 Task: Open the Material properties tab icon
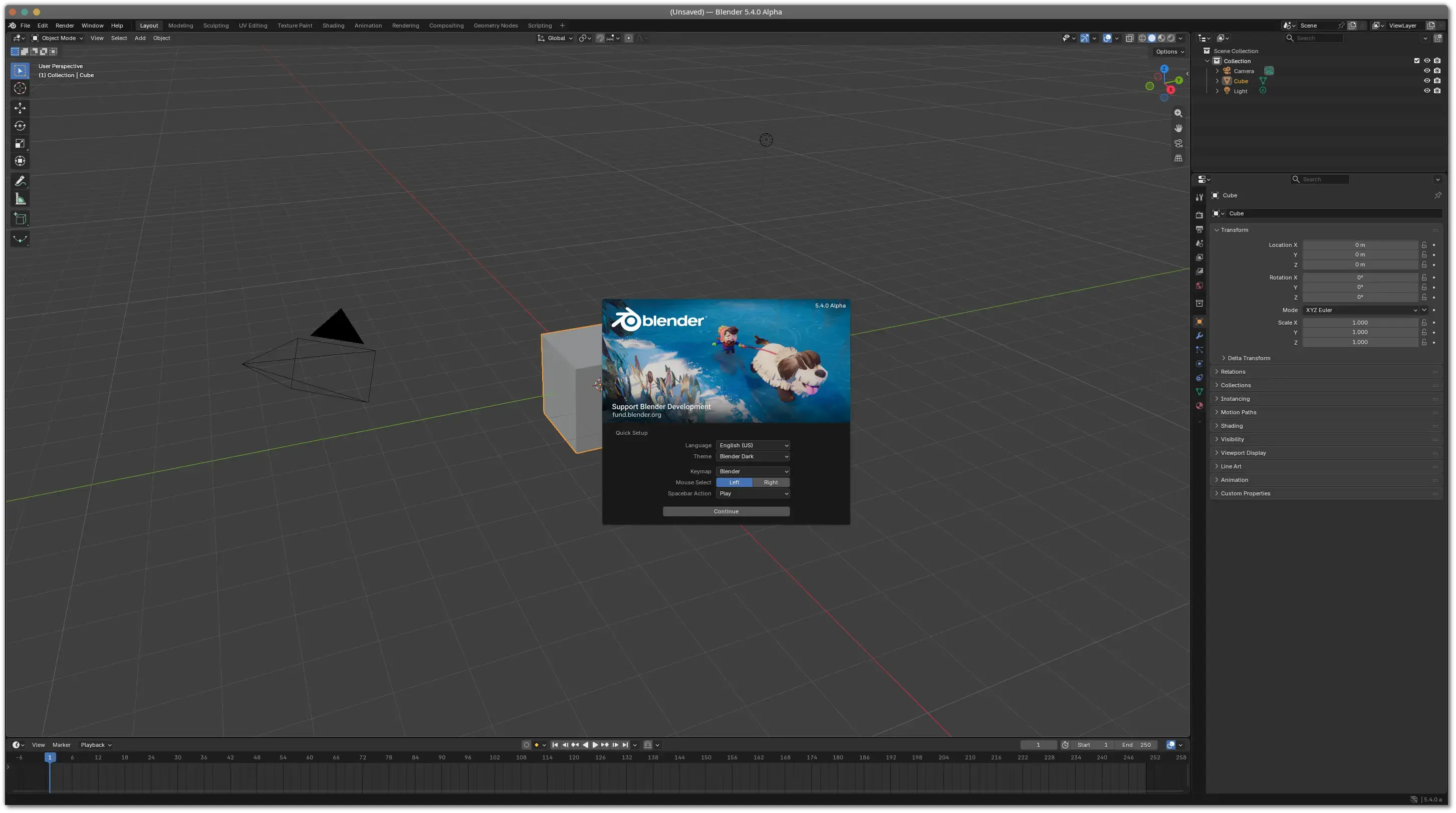click(1199, 406)
